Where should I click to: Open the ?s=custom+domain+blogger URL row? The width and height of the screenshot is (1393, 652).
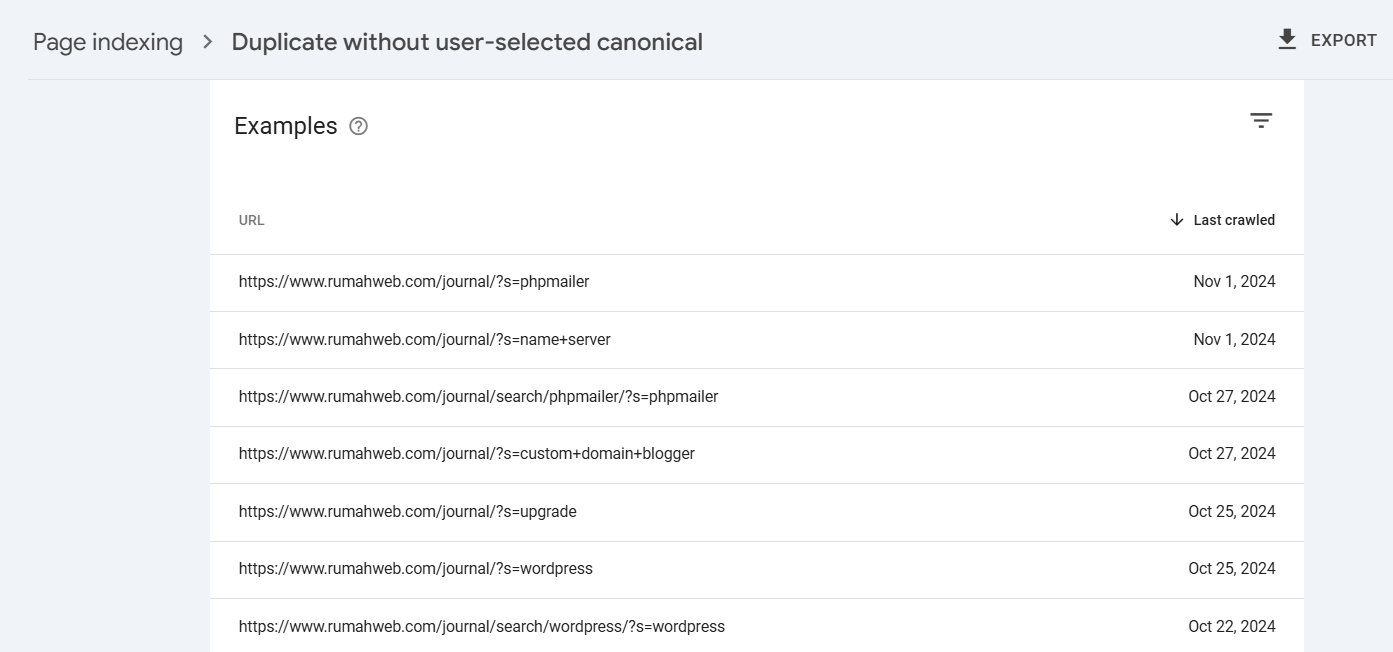pos(757,454)
